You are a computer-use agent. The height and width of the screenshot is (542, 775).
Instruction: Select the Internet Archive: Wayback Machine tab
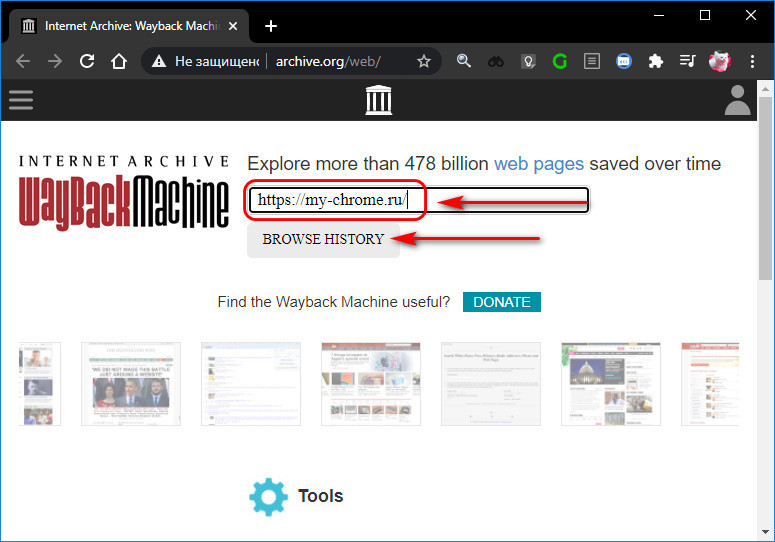(129, 26)
